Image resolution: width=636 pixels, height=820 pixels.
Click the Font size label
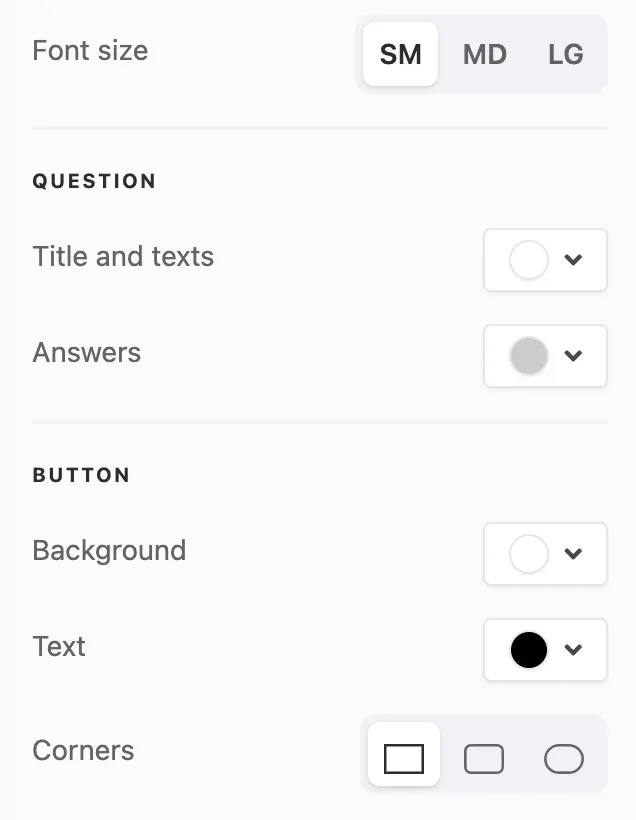pyautogui.click(x=90, y=51)
